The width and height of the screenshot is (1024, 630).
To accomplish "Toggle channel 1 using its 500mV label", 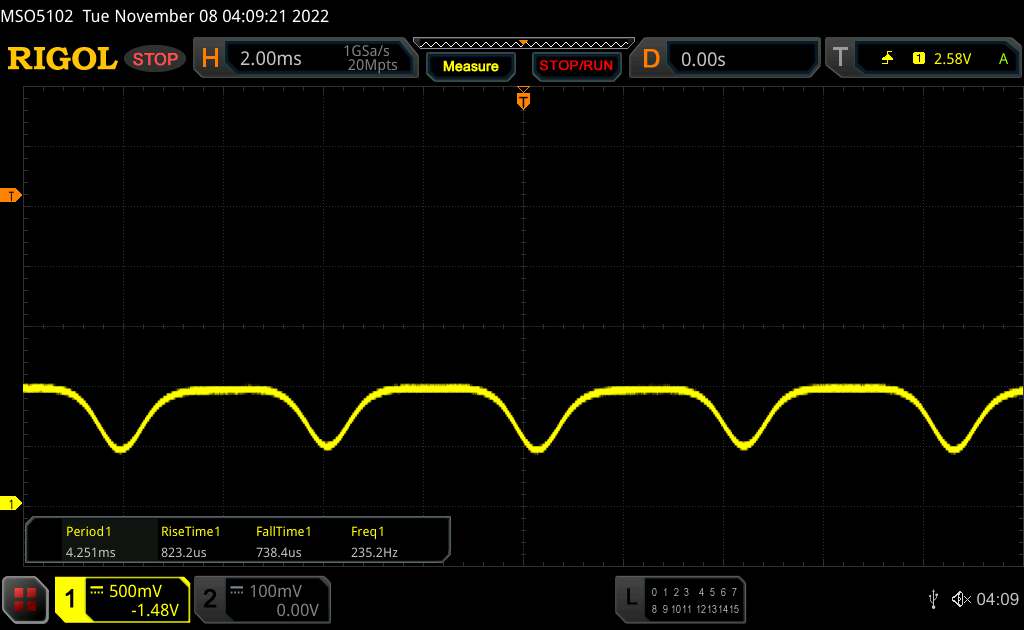I will tap(135, 591).
